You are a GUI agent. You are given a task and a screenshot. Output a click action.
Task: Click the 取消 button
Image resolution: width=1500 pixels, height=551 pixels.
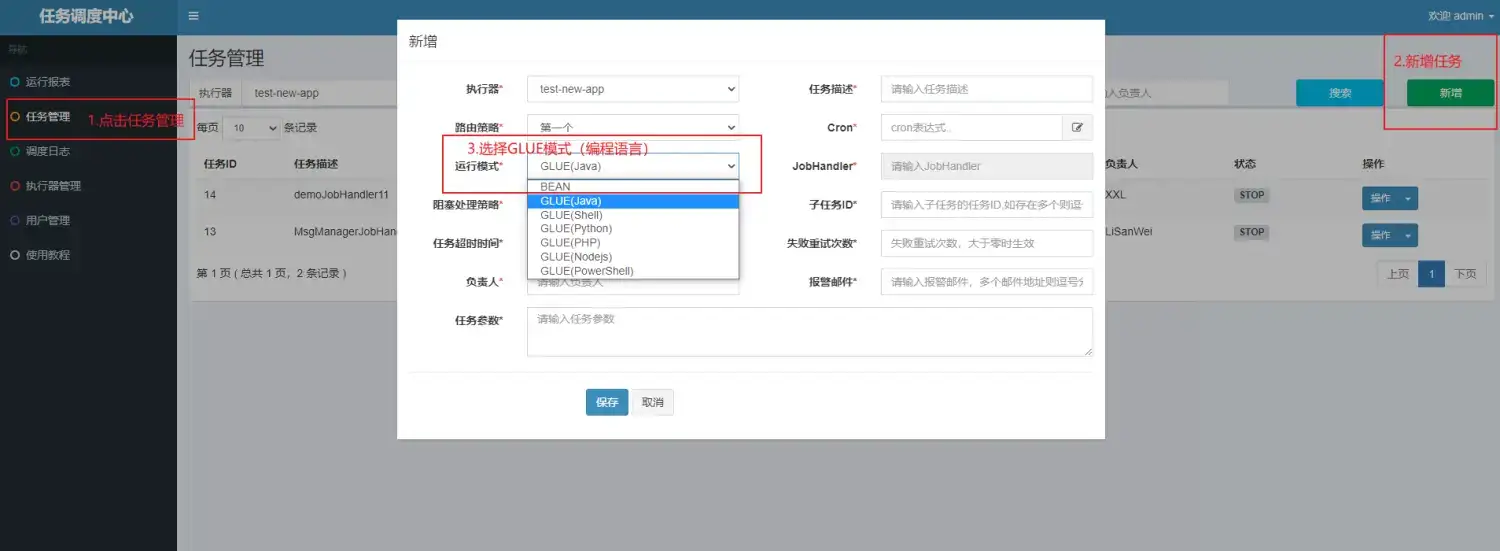[653, 402]
